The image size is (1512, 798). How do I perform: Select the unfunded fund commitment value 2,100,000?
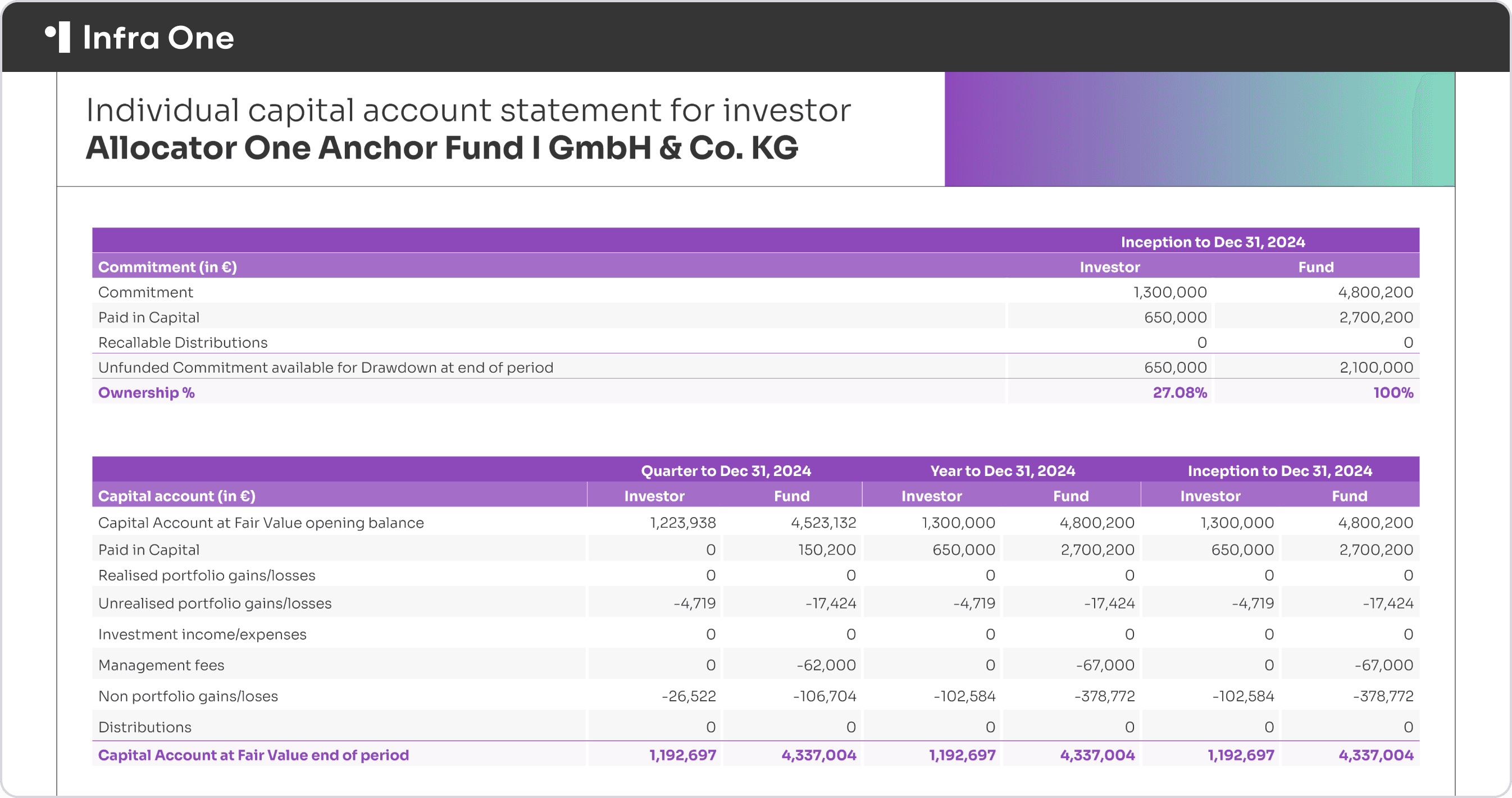click(x=1377, y=368)
